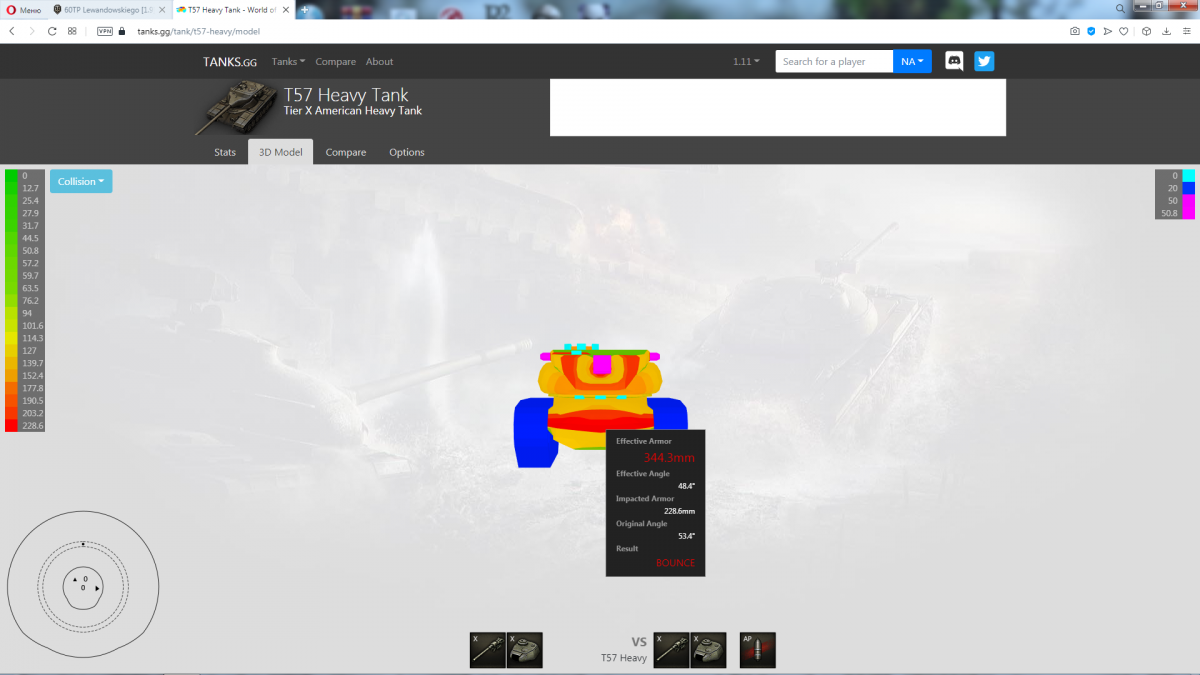This screenshot has width=1200, height=675.
Task: Choose the AP shell type icon
Action: 758,650
